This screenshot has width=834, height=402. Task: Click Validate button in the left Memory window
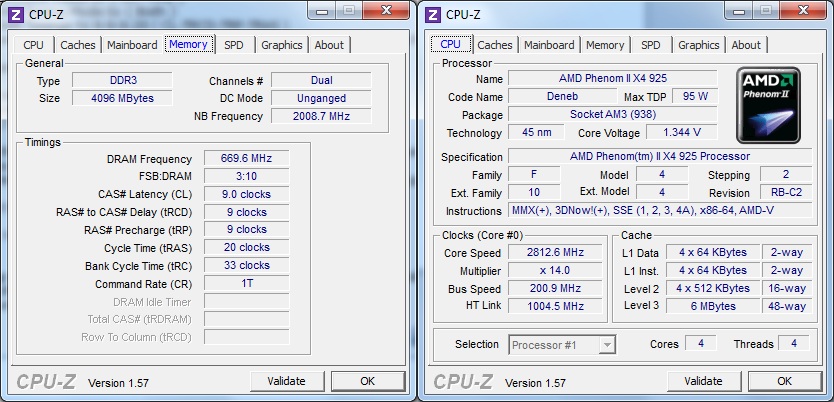287,381
